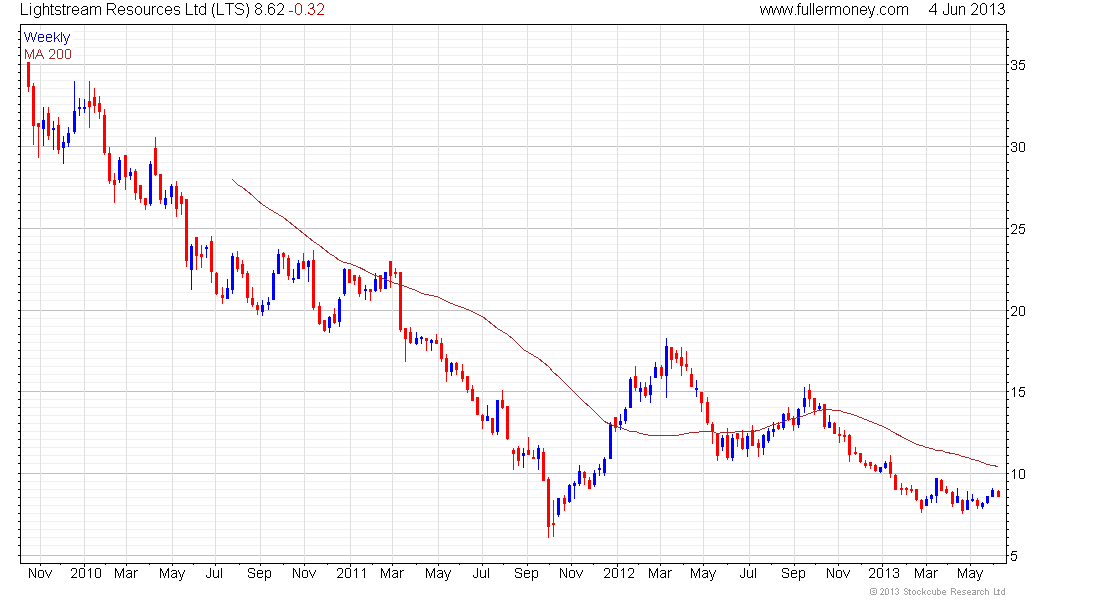Click the MA 200 legend label

point(48,55)
